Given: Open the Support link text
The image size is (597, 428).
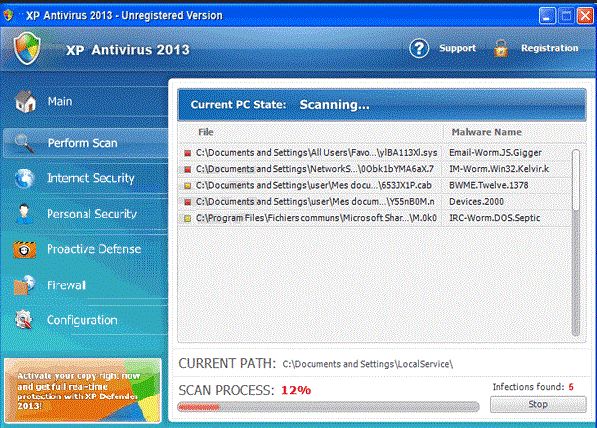Looking at the screenshot, I should (457, 48).
